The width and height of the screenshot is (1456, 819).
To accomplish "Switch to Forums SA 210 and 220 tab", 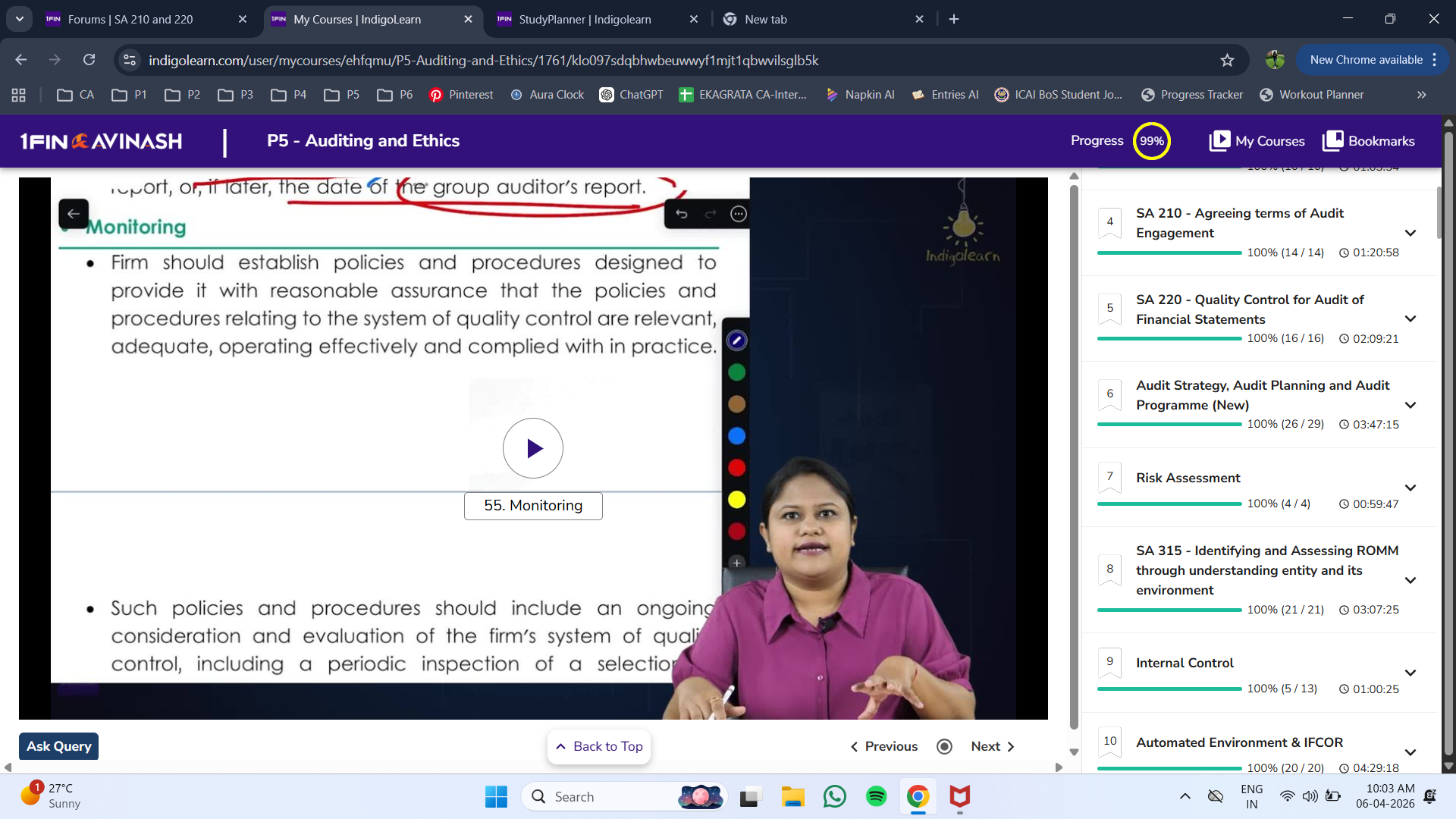I will click(x=130, y=19).
